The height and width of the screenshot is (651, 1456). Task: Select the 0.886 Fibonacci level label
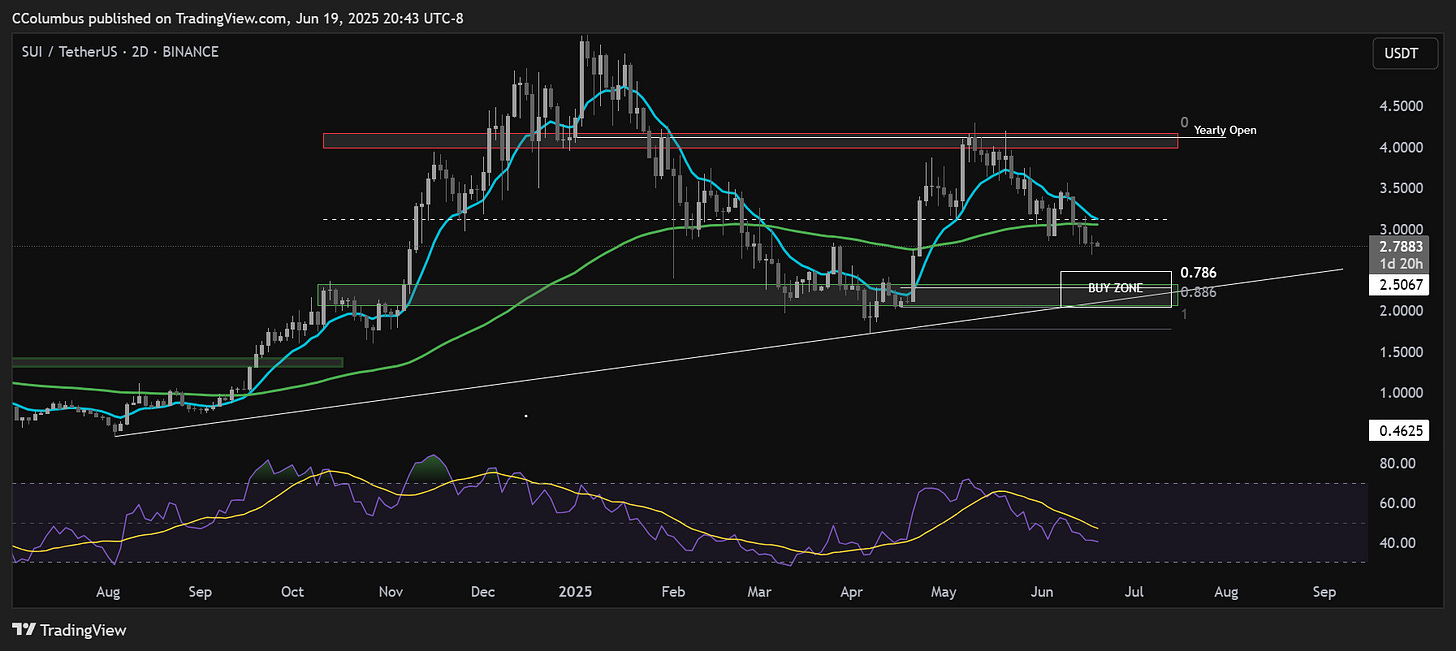coord(1198,292)
